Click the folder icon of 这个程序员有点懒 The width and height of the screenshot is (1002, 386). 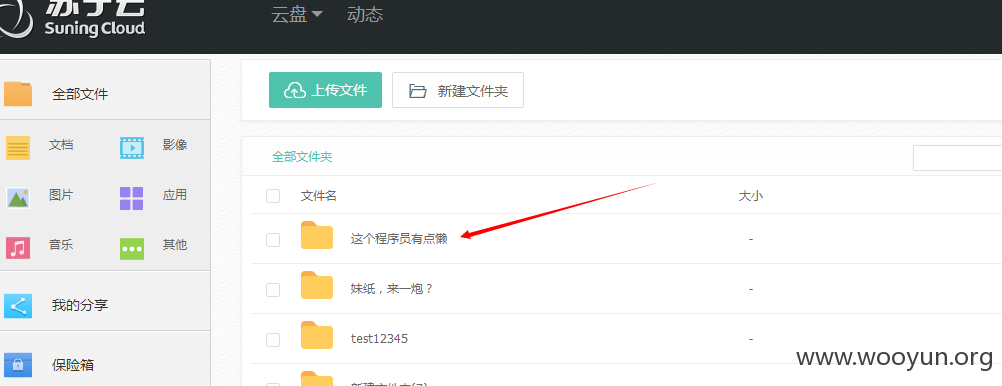point(317,235)
